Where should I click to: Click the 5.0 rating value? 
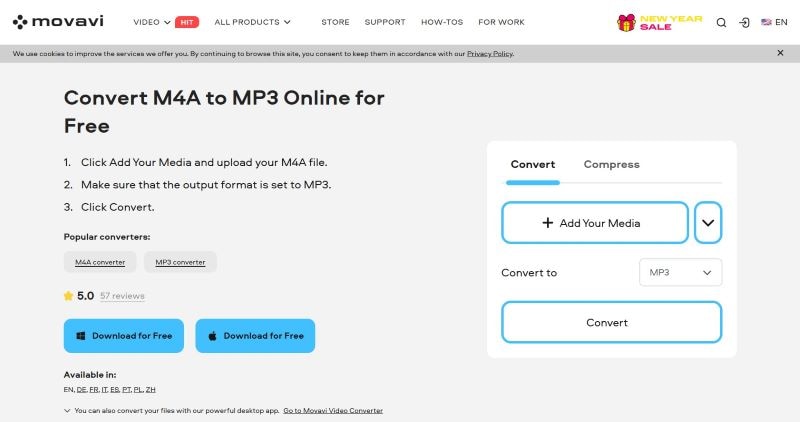[x=86, y=295]
